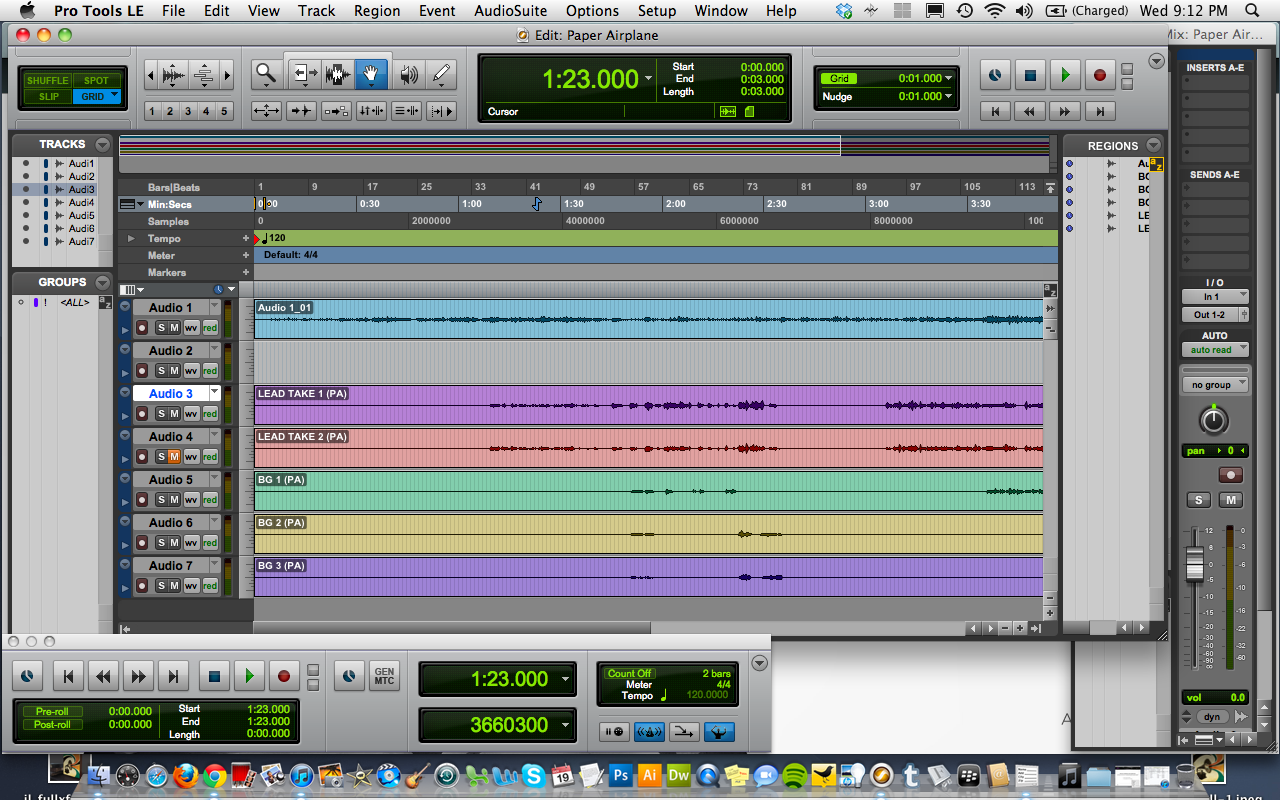Enable Shuffle edit mode
The width and height of the screenshot is (1280, 800).
point(47,81)
